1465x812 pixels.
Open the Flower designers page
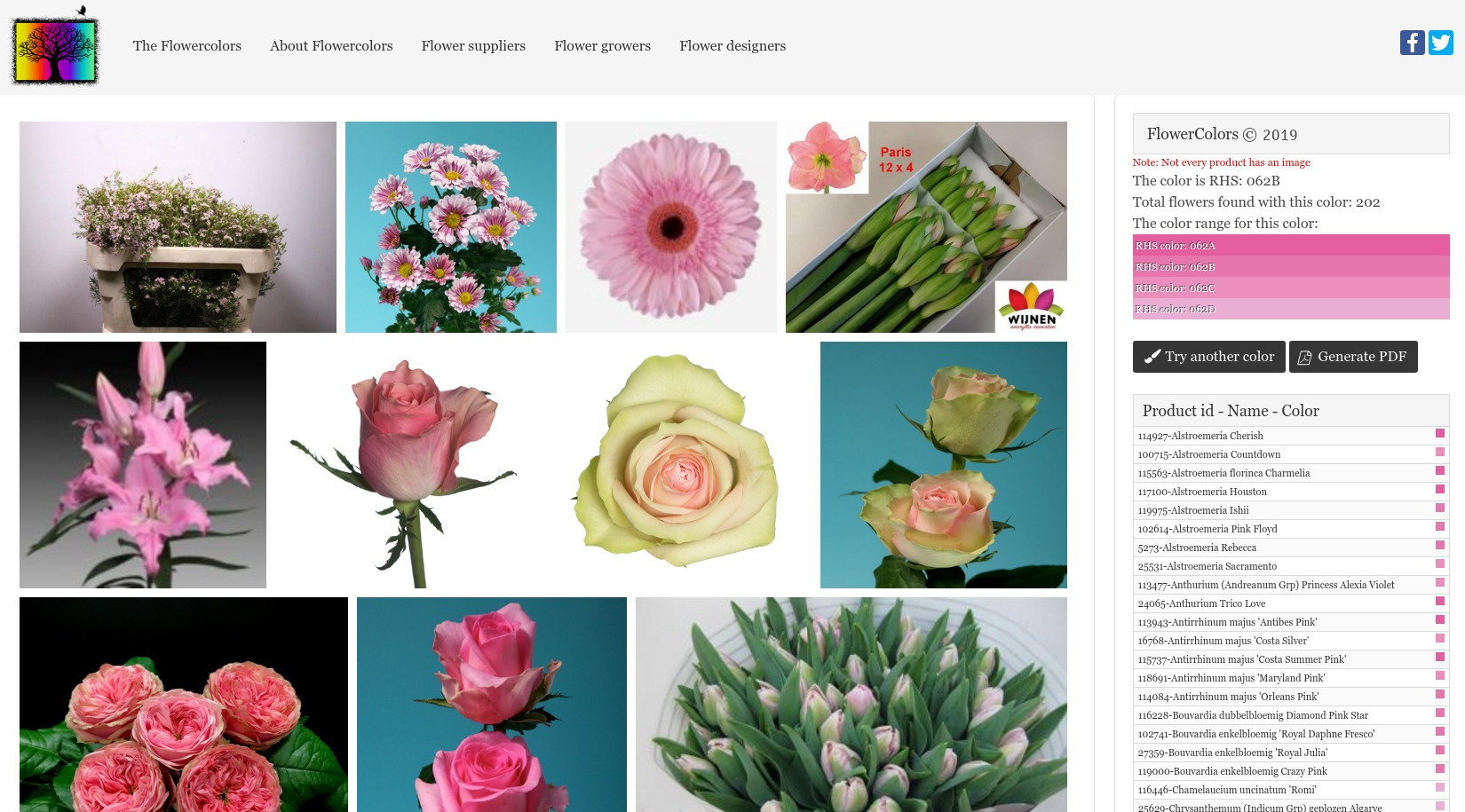[x=732, y=46]
